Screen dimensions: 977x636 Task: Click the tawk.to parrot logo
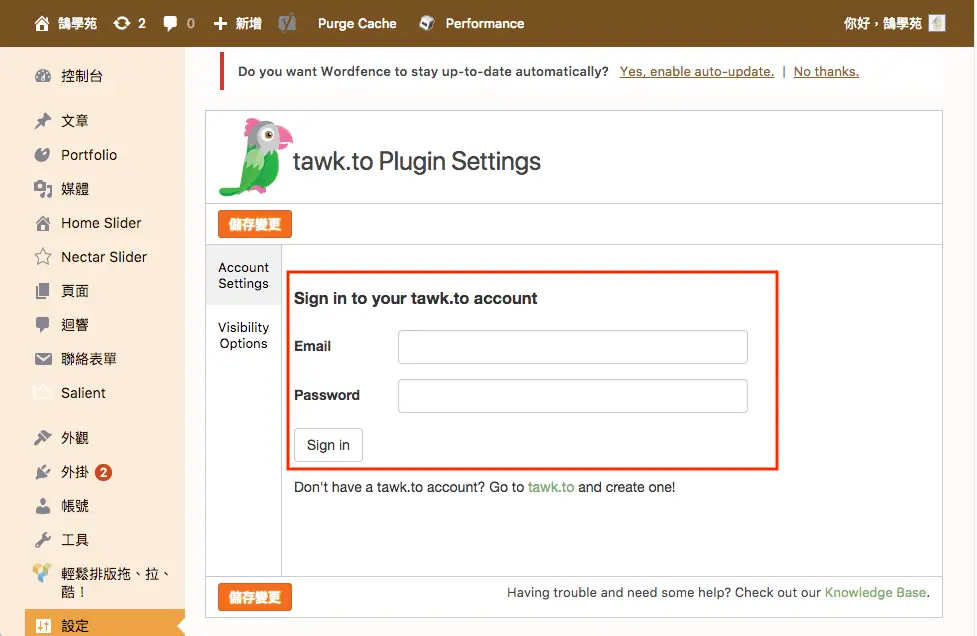point(255,157)
